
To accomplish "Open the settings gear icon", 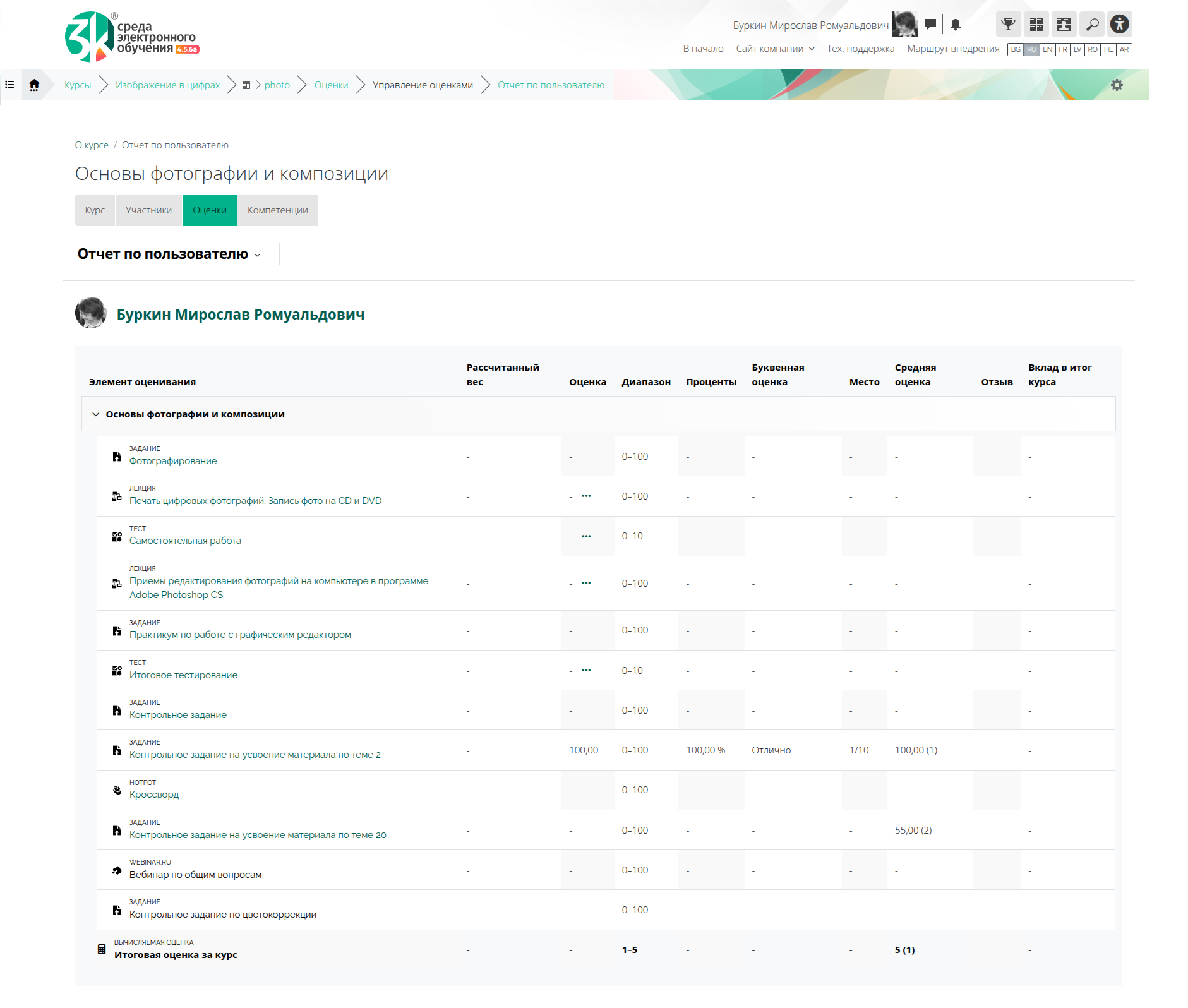I will [x=1117, y=85].
